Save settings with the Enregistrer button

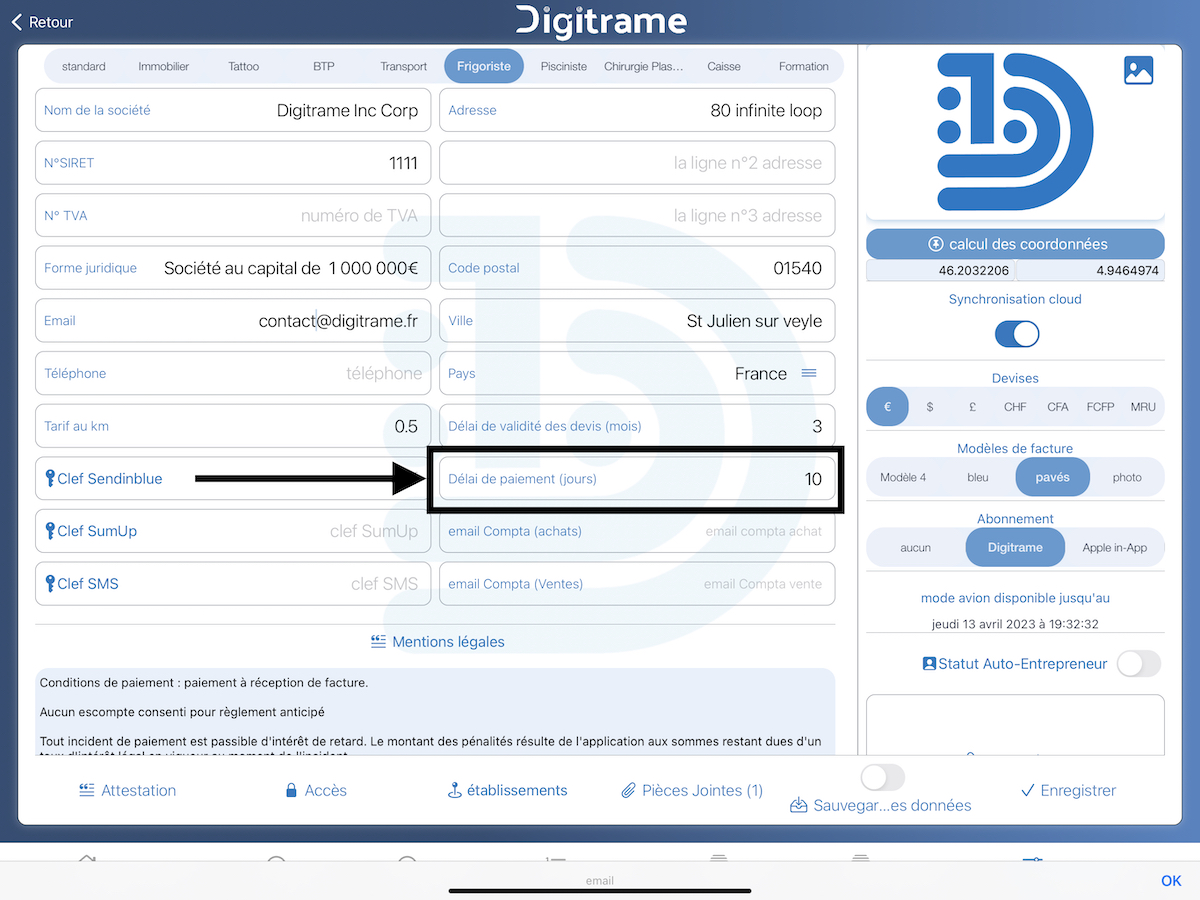(x=1068, y=790)
